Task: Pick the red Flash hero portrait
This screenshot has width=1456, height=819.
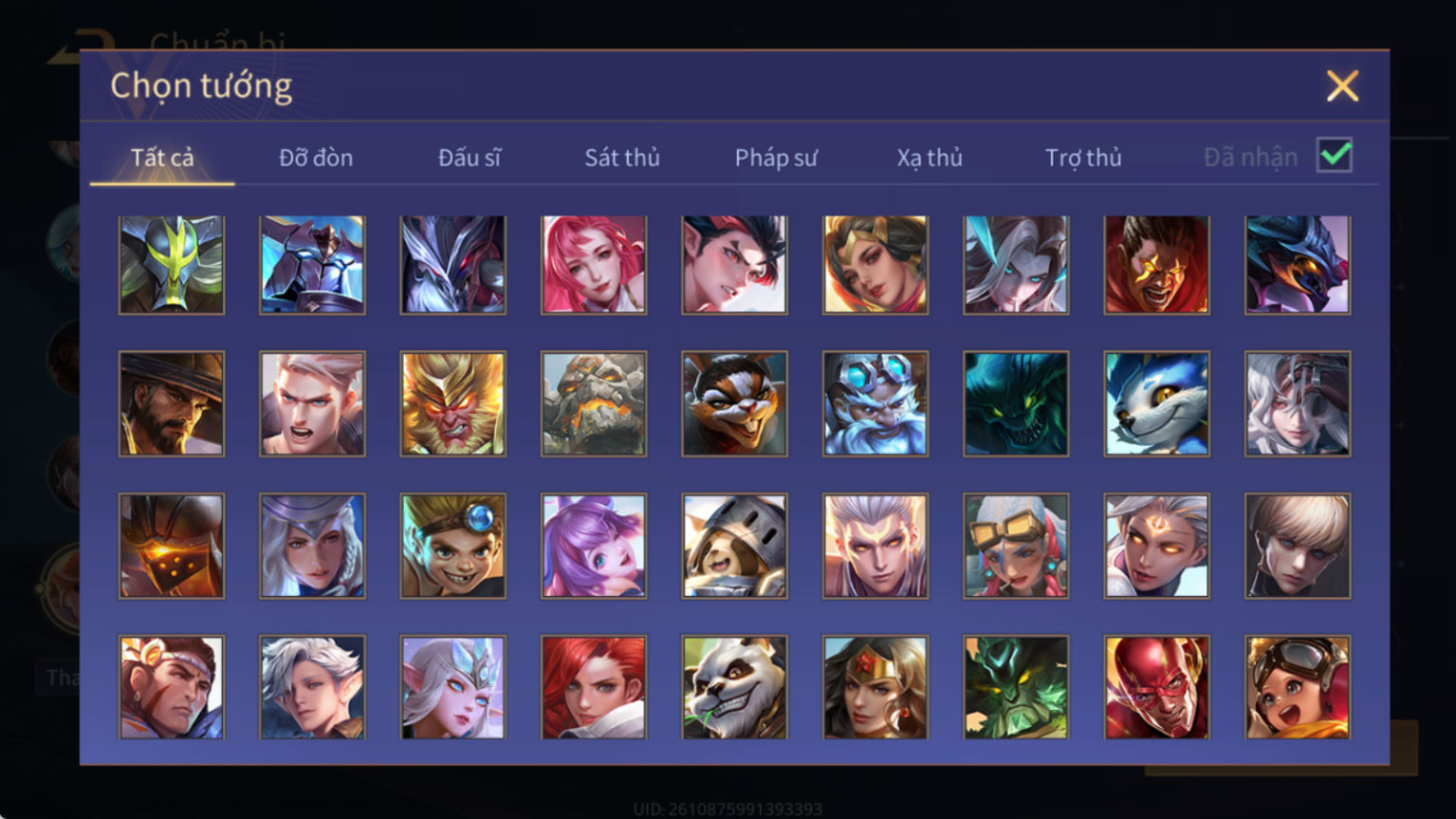Action: tap(1156, 687)
